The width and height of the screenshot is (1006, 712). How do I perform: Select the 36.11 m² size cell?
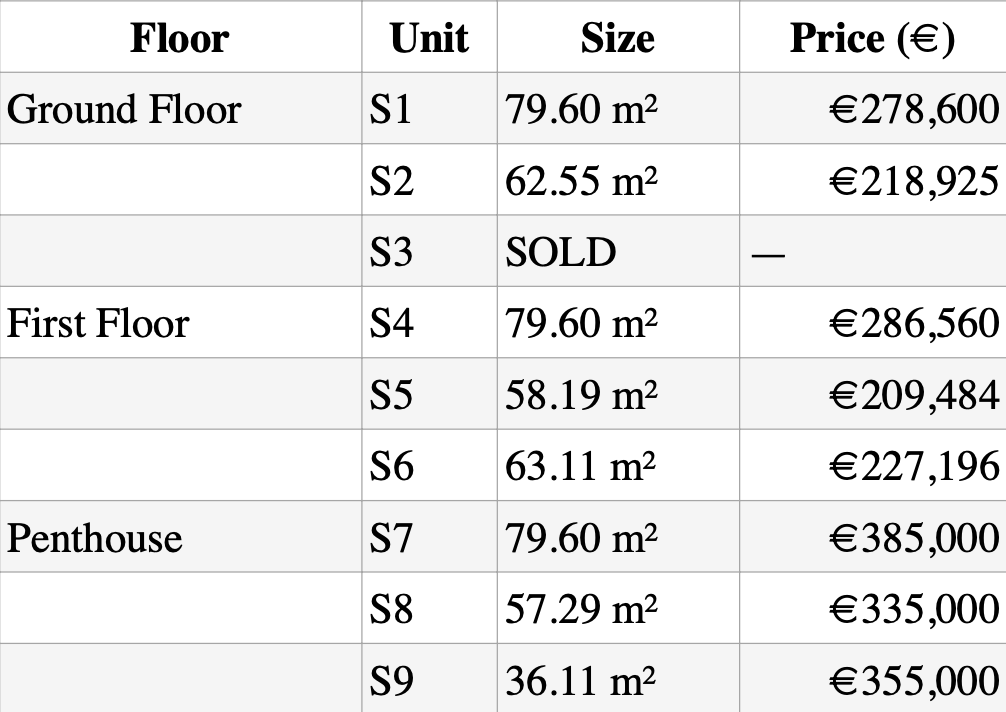coord(582,681)
